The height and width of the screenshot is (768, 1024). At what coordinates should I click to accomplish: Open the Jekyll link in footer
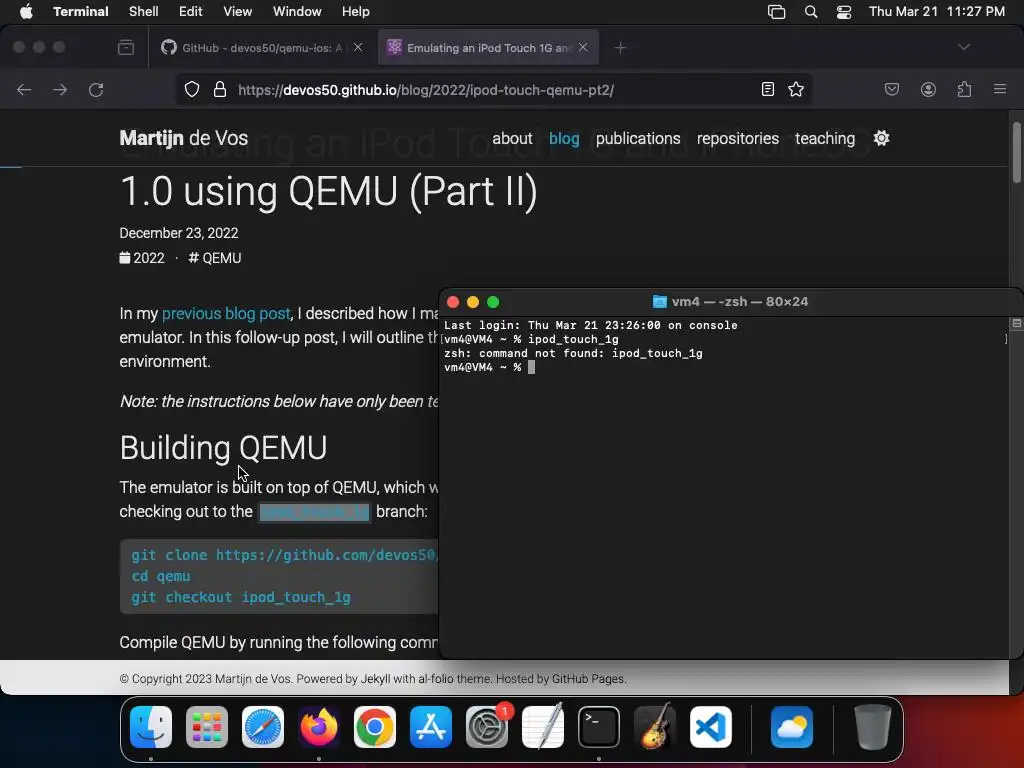click(x=376, y=679)
